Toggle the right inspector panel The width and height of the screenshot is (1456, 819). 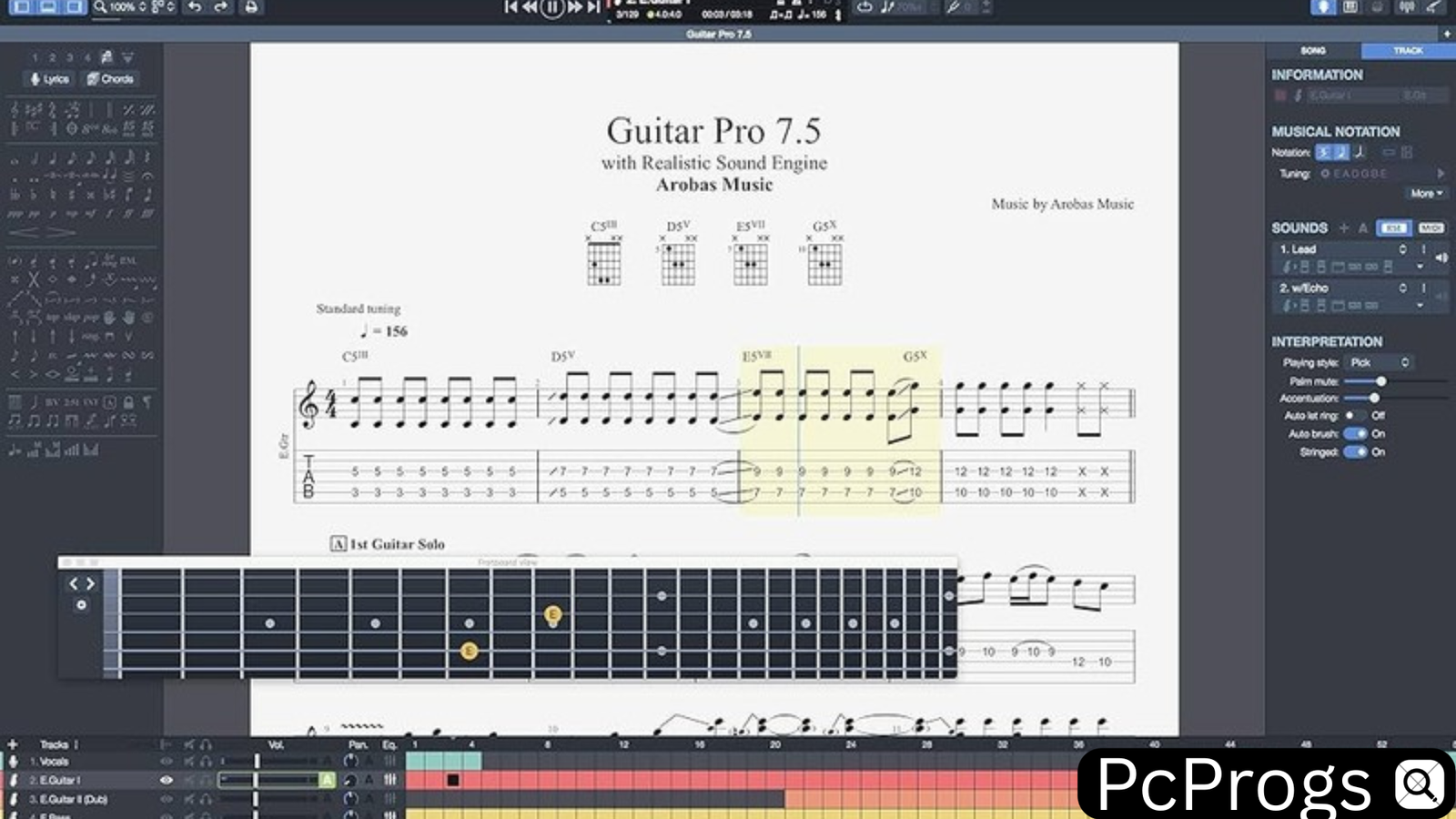tap(74, 7)
